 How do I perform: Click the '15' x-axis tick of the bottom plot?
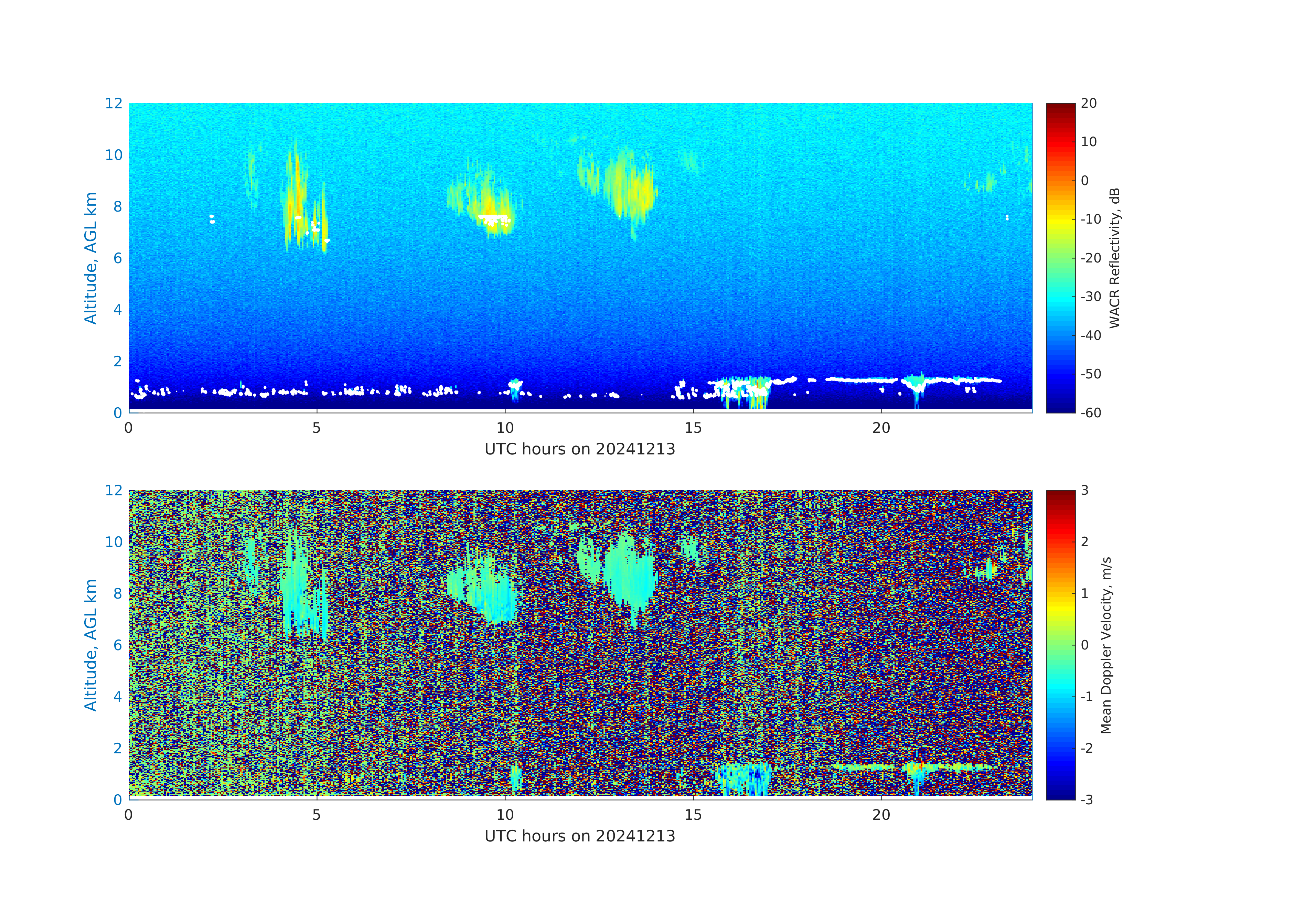[x=693, y=815]
